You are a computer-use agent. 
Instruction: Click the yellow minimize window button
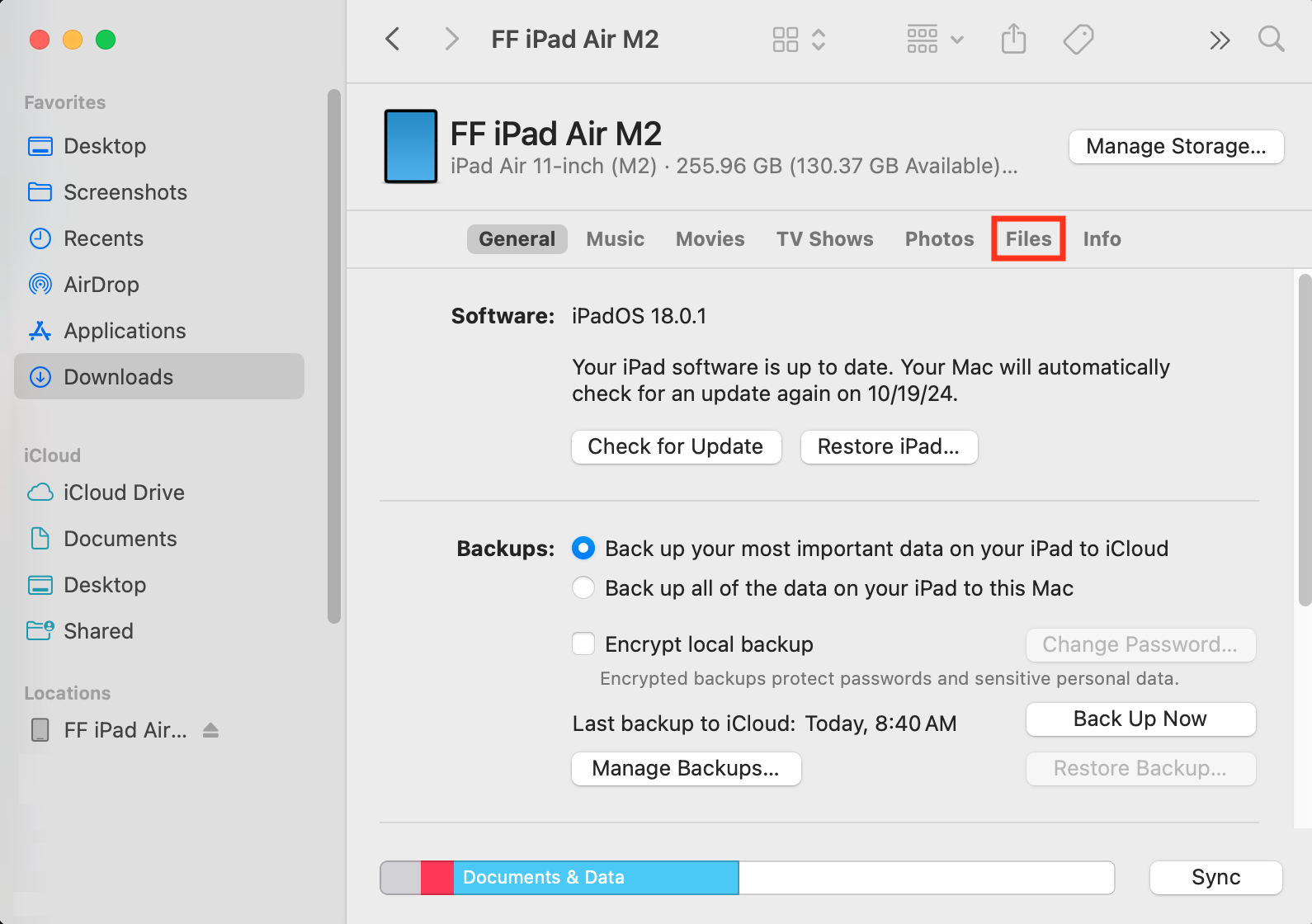tap(73, 40)
